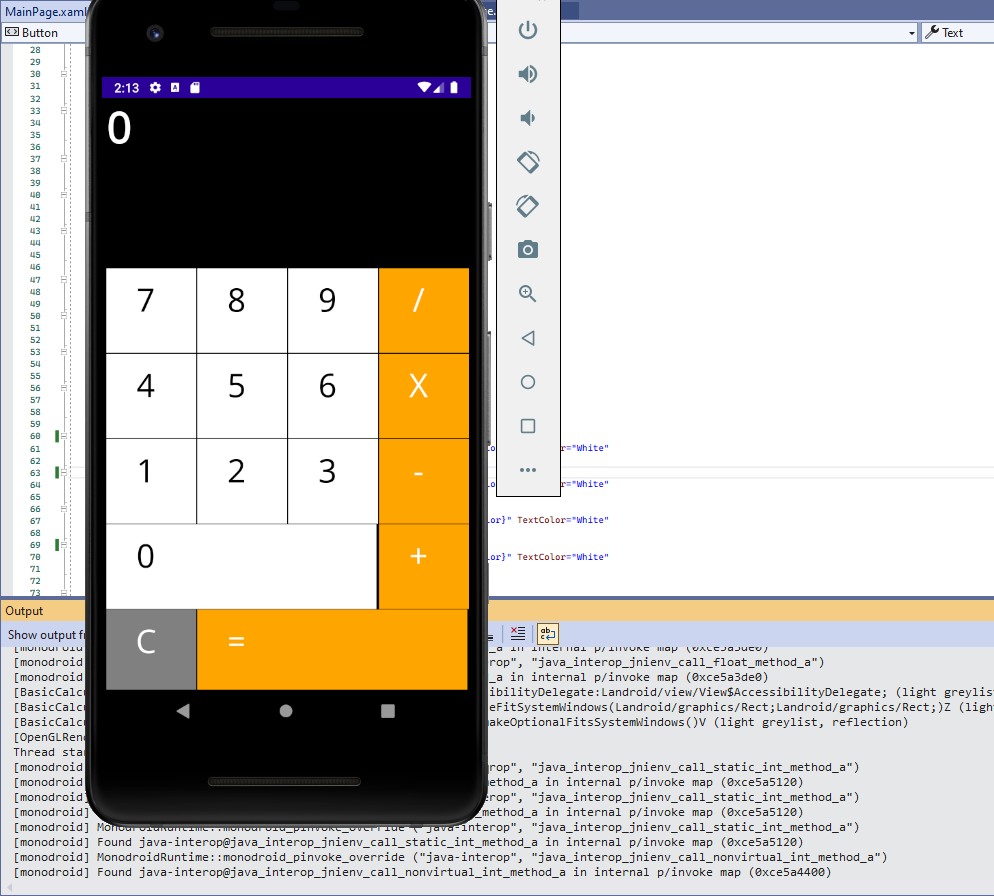This screenshot has width=994, height=896.
Task: Select the Output panel tab
Action: (x=23, y=611)
